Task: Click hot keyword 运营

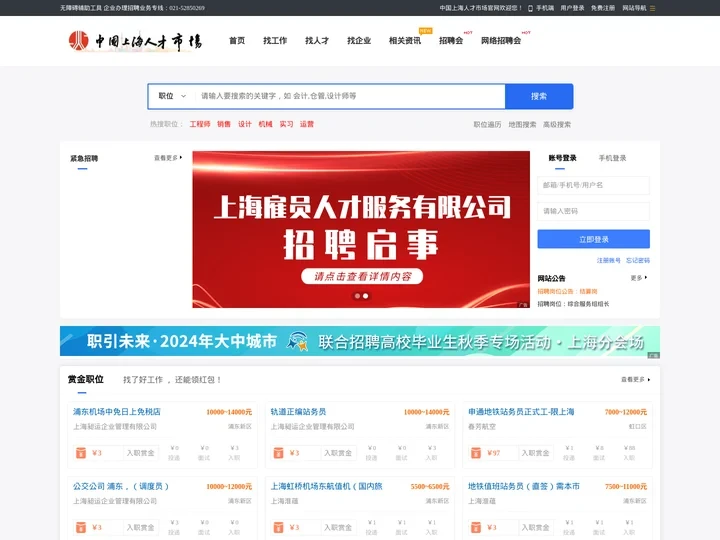Action: click(x=307, y=124)
